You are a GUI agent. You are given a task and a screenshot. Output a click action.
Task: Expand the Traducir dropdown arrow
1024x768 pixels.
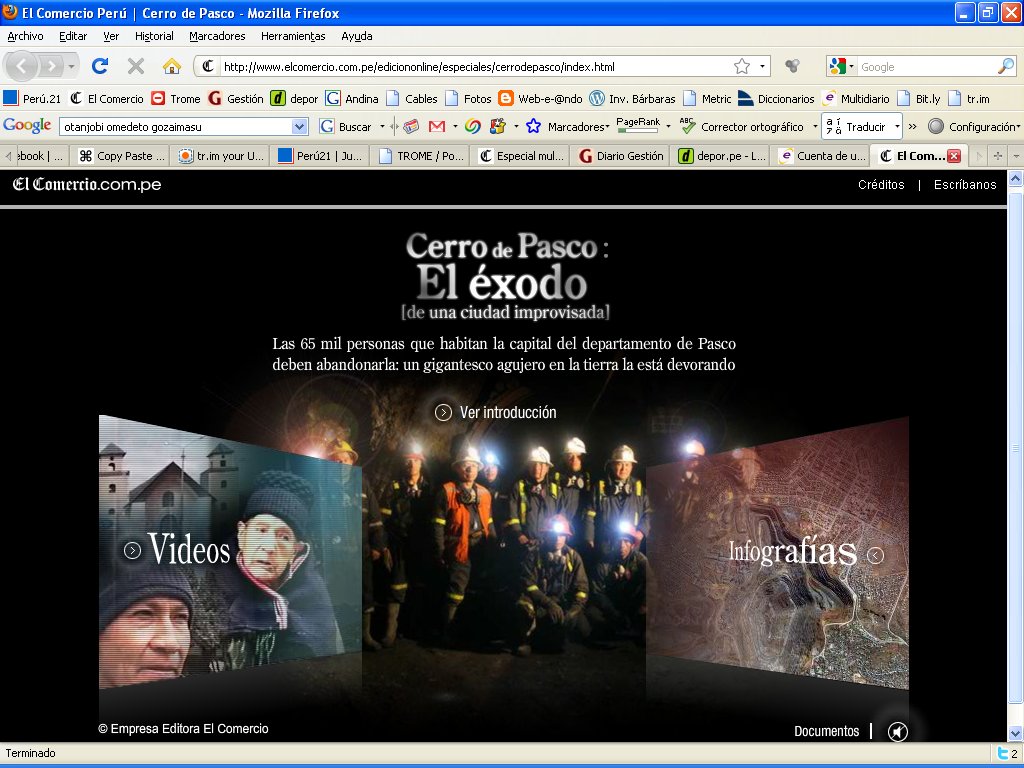pos(897,127)
